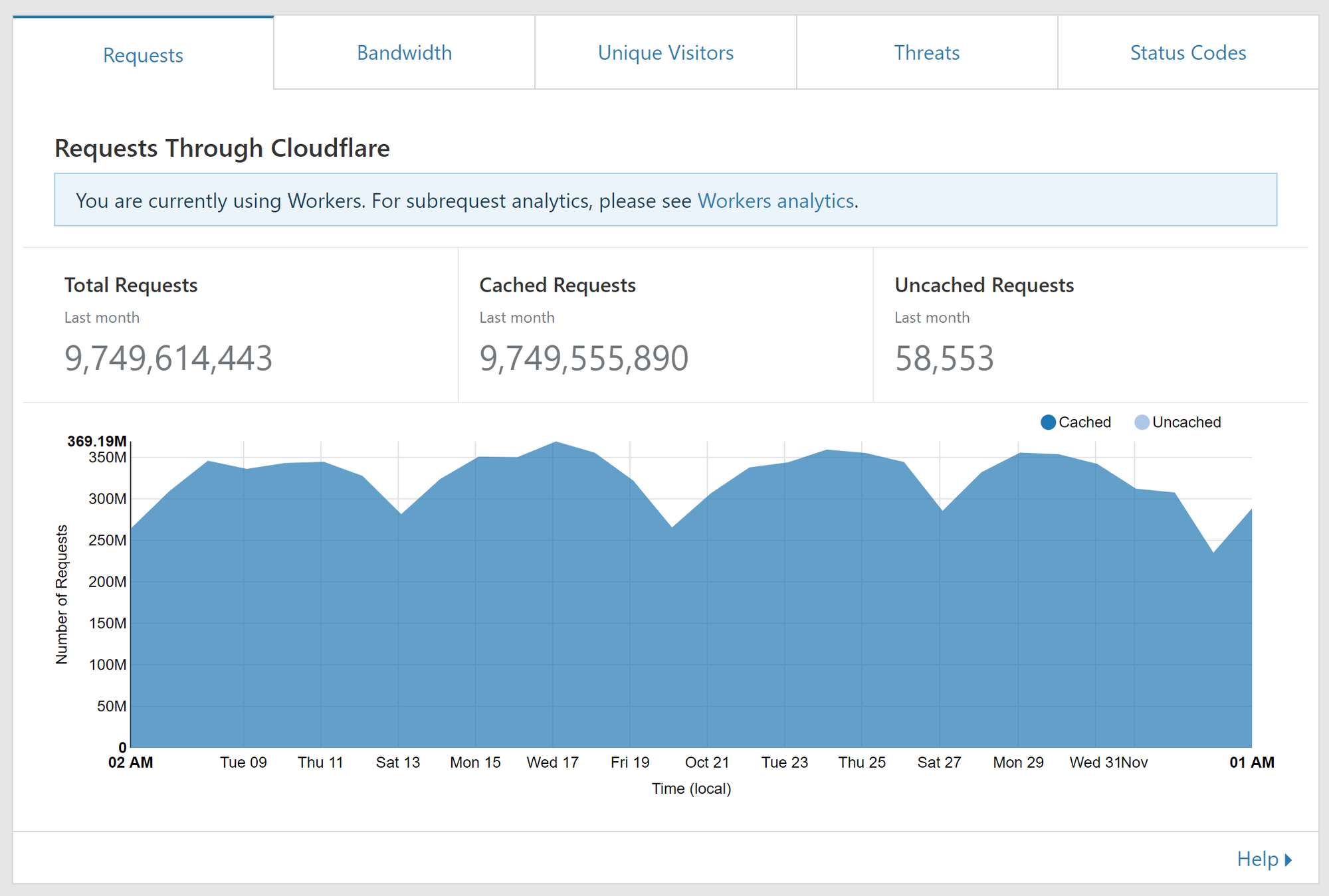1329x896 pixels.
Task: Expand Help using the arrow icon
Action: 1288,859
